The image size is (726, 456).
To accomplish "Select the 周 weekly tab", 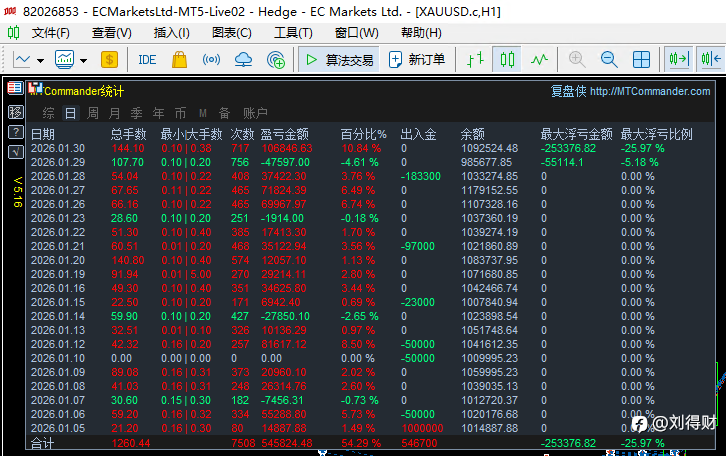I will click(93, 113).
